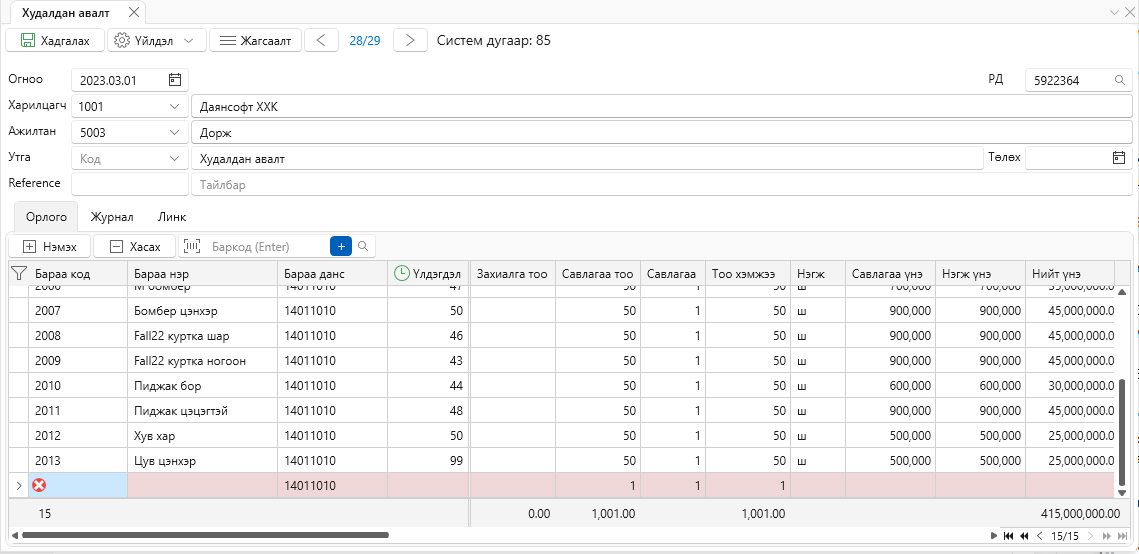Image resolution: width=1139 pixels, height=554 pixels.
Task: Click the blue plus barcode add icon
Action: click(x=341, y=246)
